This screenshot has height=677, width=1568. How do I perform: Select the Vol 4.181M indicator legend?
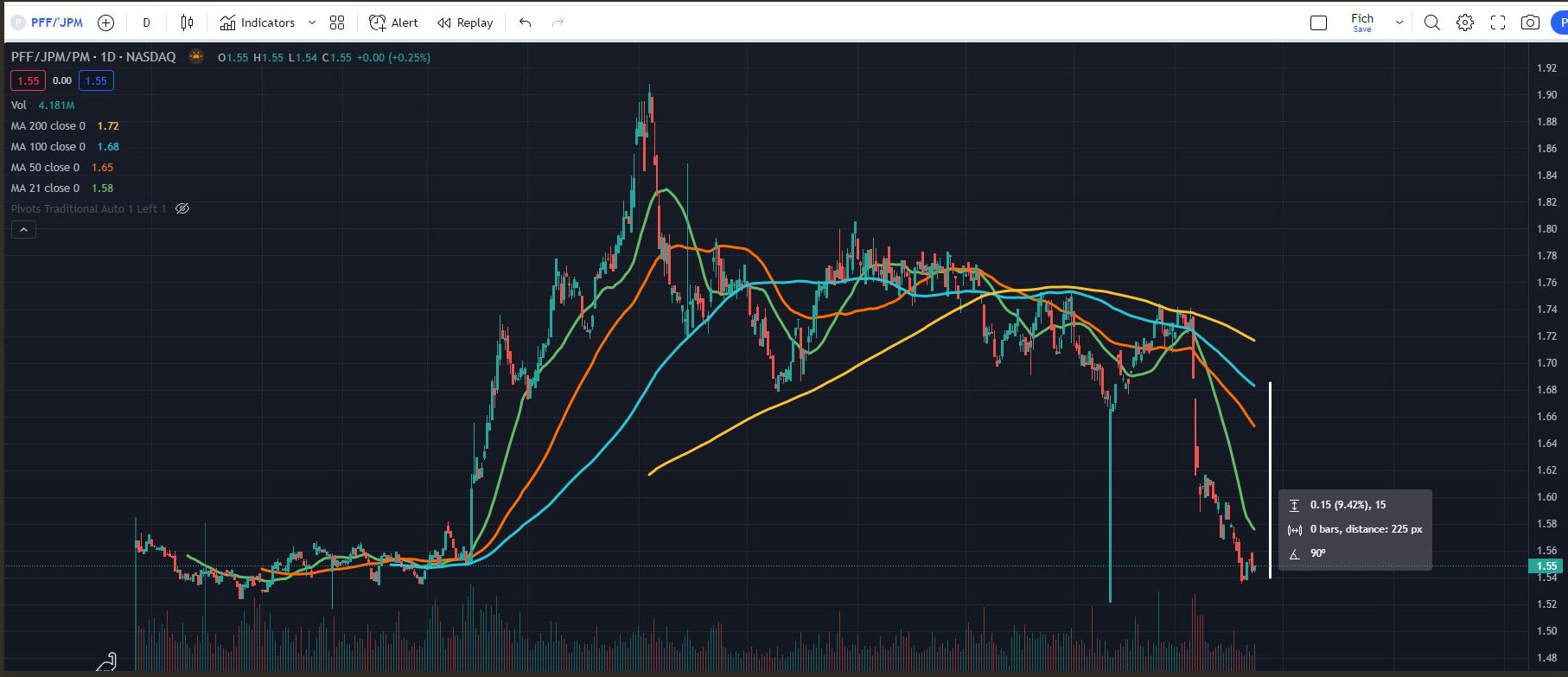coord(42,105)
